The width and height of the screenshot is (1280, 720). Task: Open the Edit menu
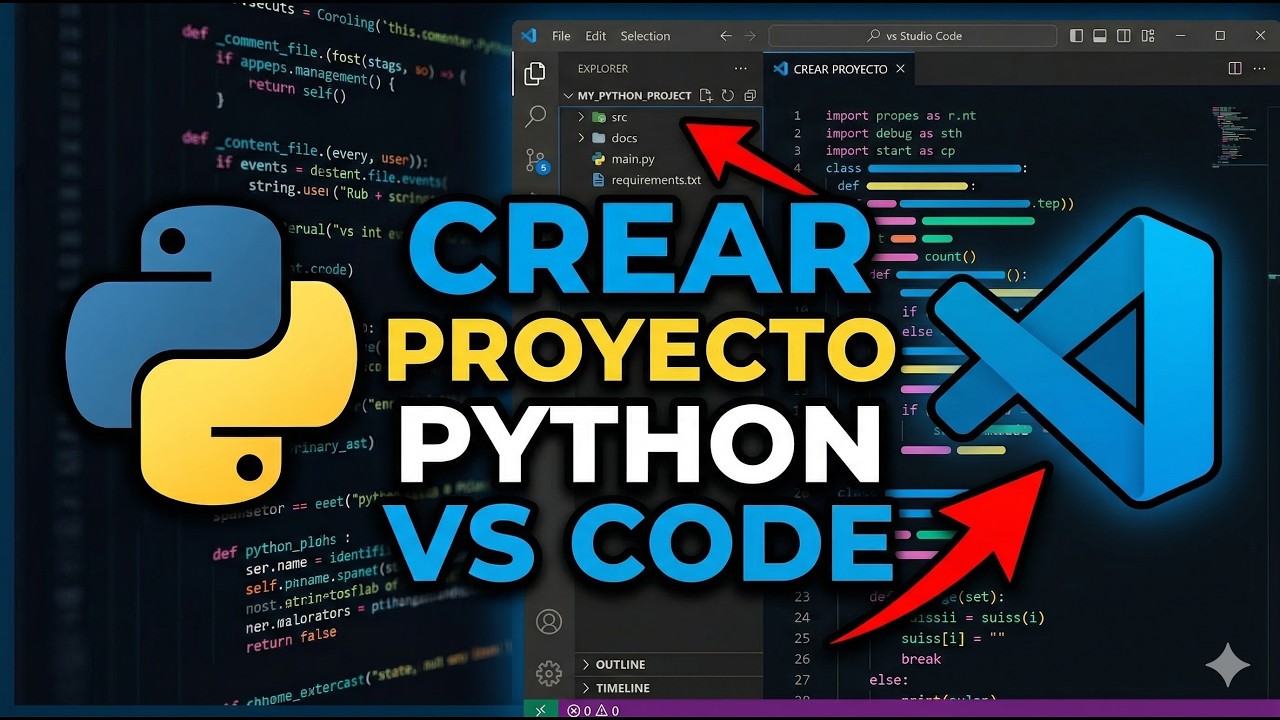coord(596,36)
